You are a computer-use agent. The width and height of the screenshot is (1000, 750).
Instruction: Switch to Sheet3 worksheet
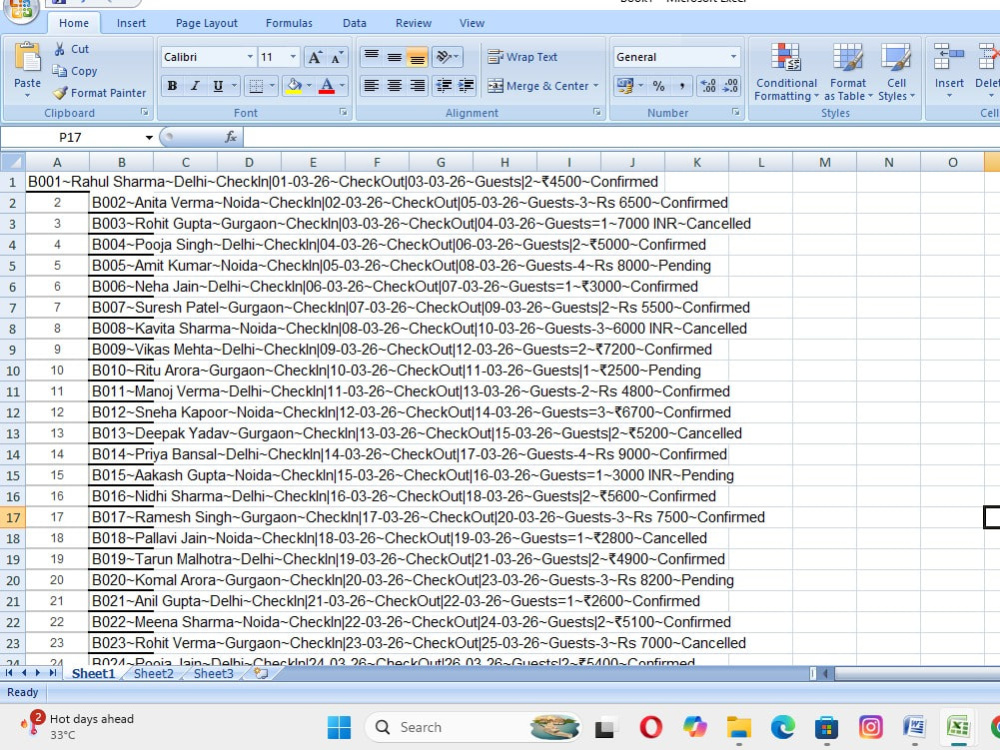(213, 673)
